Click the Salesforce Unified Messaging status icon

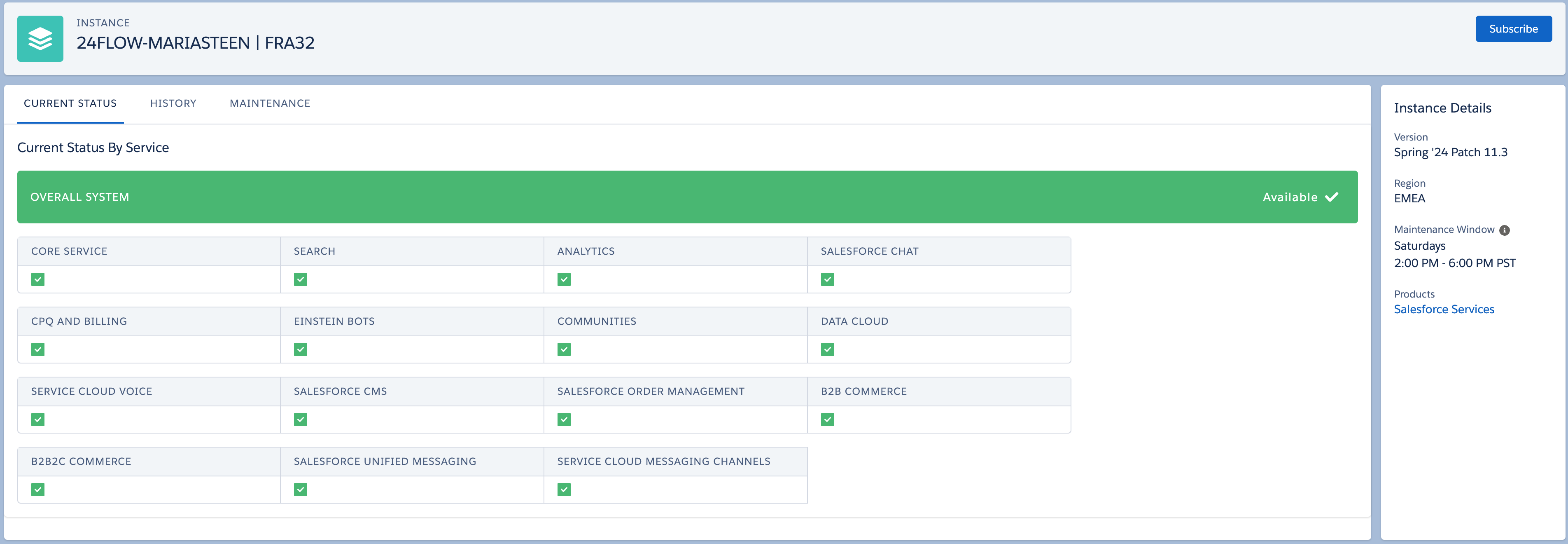tap(300, 490)
